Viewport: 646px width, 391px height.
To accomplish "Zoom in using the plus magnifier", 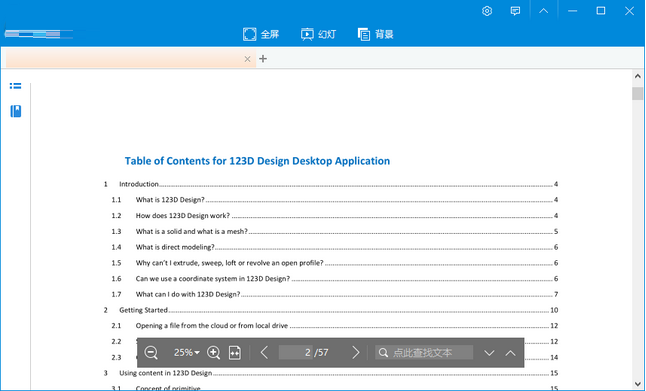I will pos(213,353).
